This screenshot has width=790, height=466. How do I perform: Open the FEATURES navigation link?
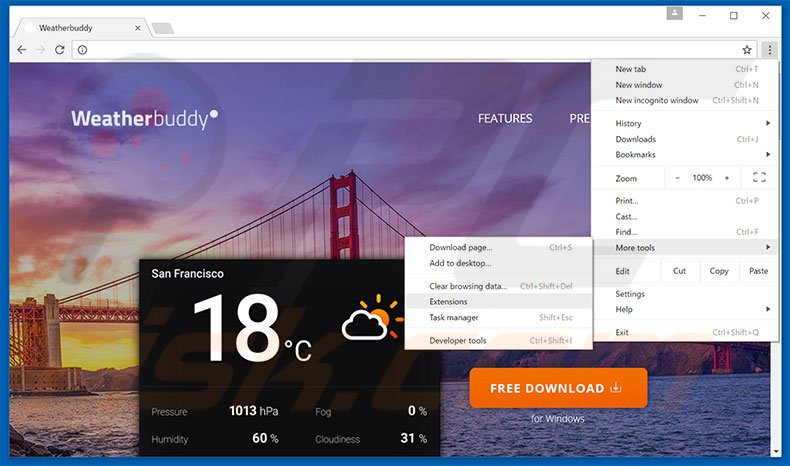click(x=505, y=118)
